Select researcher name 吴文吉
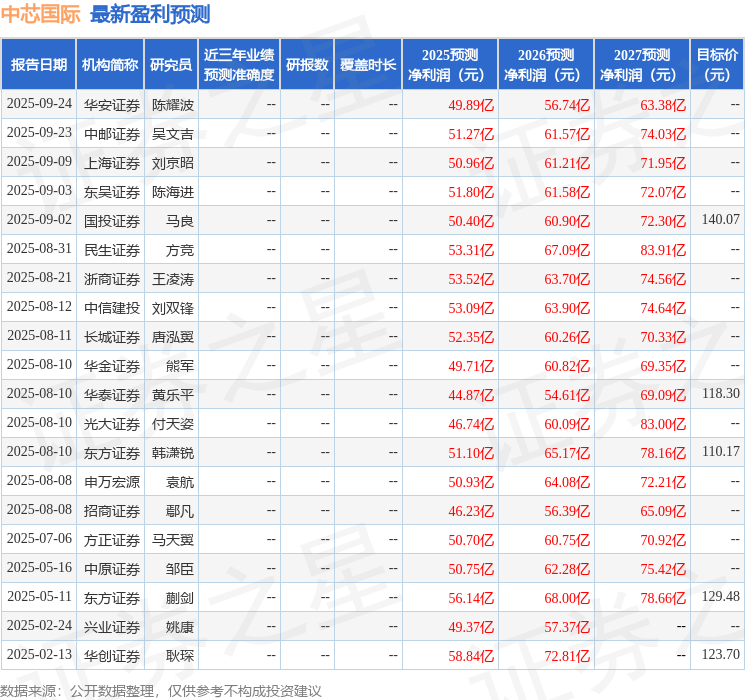The image size is (745, 700). pyautogui.click(x=172, y=134)
